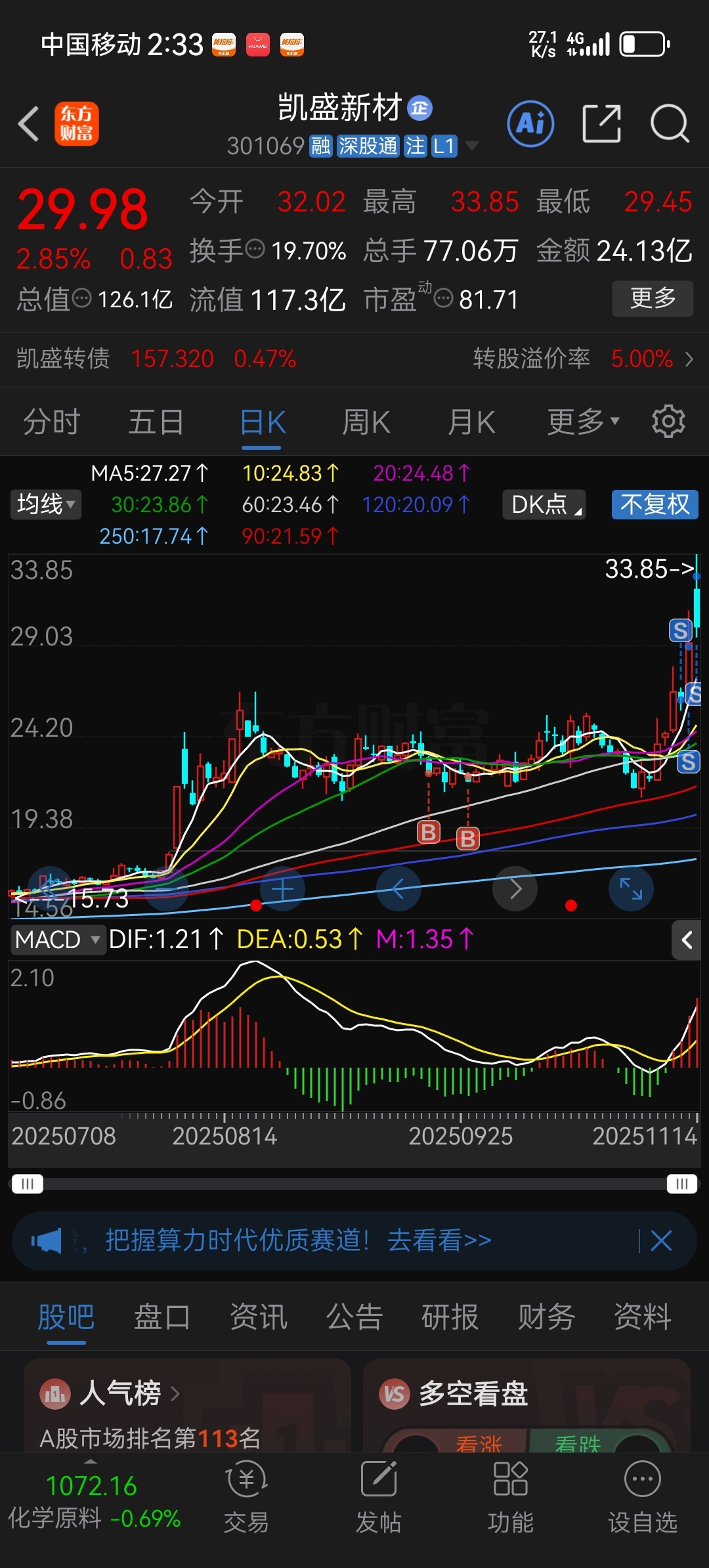Tap the second B buy marker
This screenshot has width=709, height=1568.
click(x=468, y=838)
